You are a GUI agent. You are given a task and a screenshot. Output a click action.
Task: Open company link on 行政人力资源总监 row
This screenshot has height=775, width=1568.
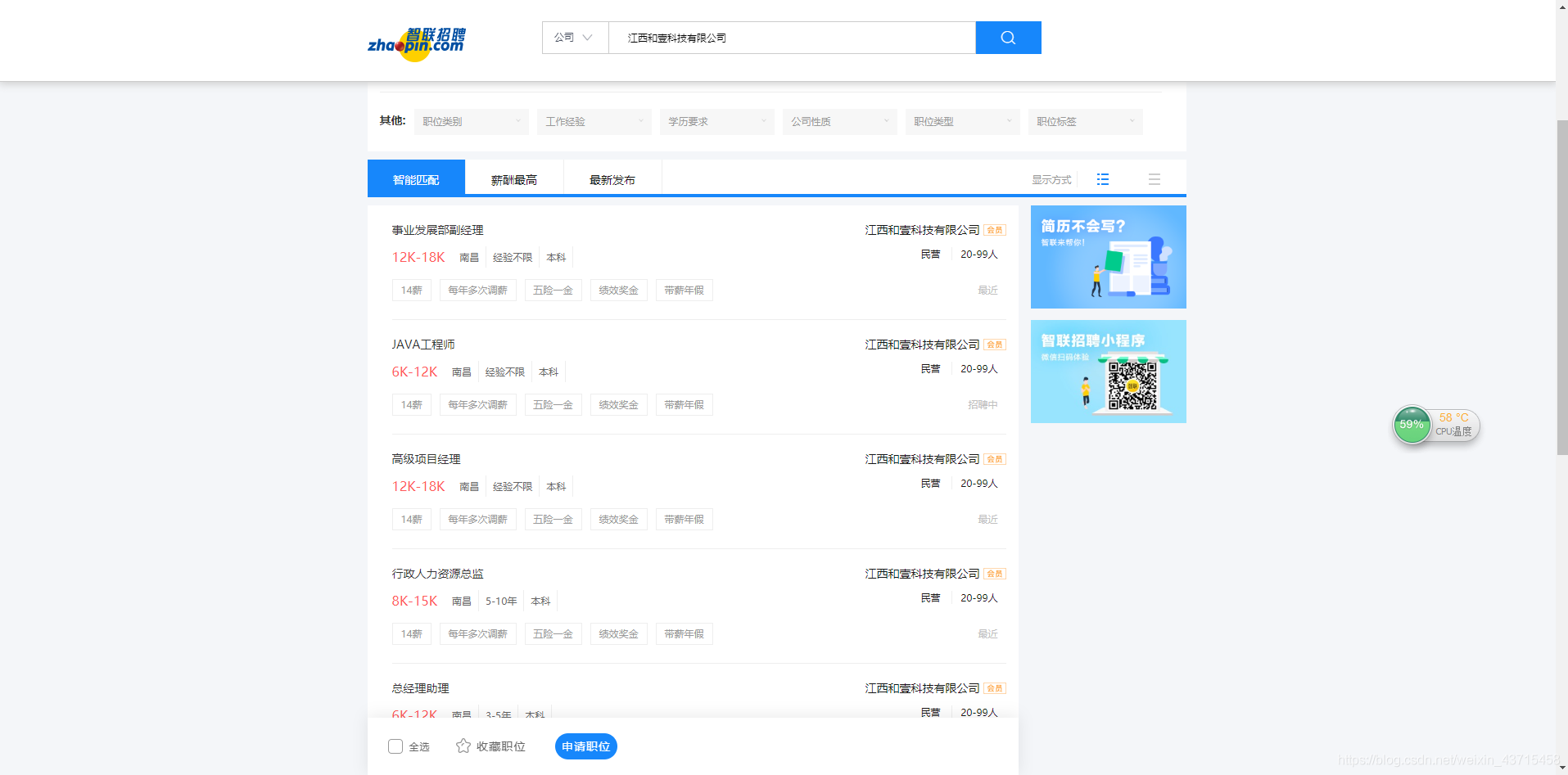tap(922, 574)
